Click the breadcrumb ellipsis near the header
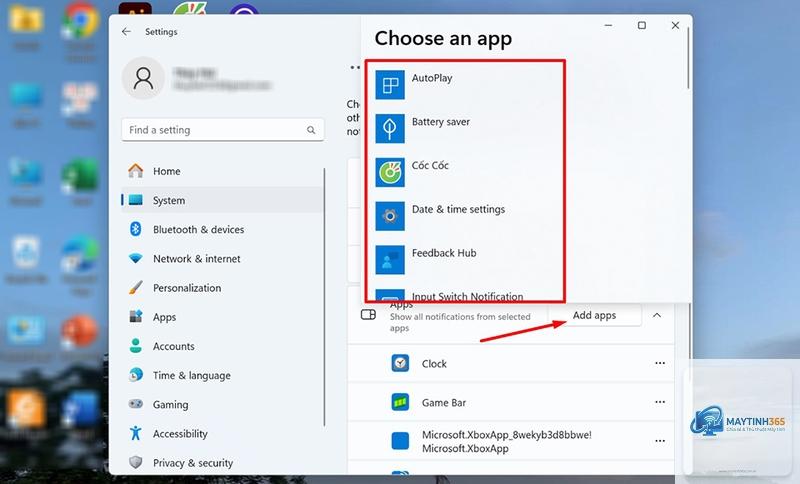This screenshot has height=484, width=800. [355, 67]
